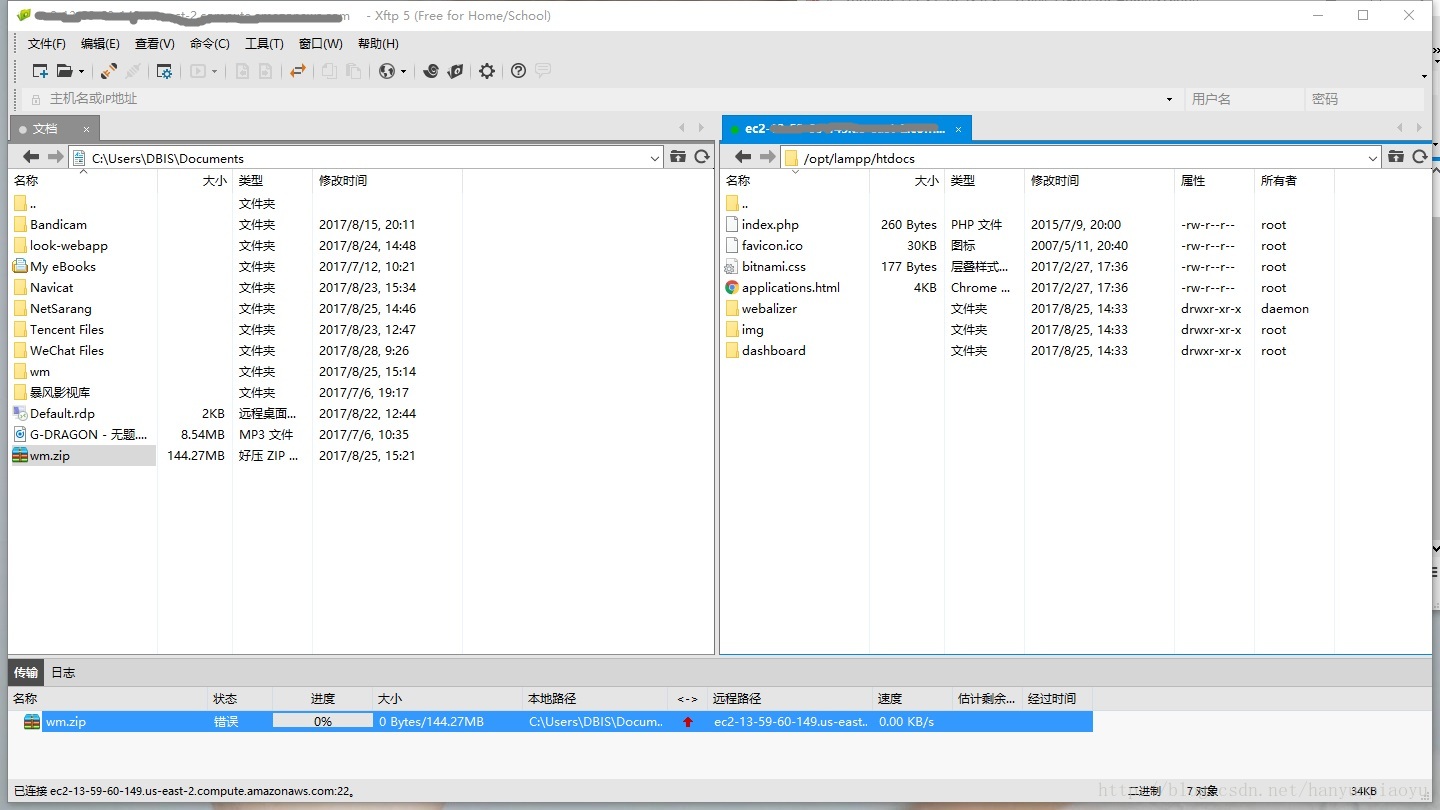Click the greyed feedback speech bubble icon
The image size is (1440, 810).
click(543, 71)
